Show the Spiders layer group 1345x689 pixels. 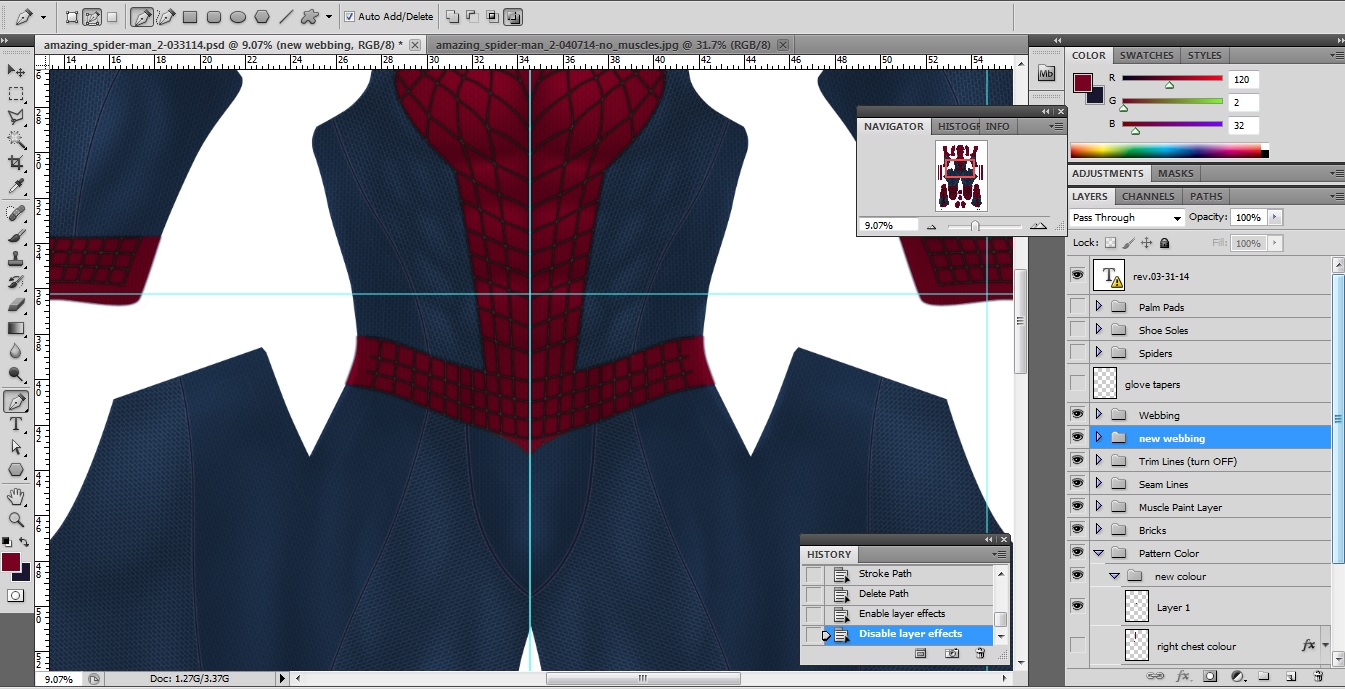(x=1077, y=352)
